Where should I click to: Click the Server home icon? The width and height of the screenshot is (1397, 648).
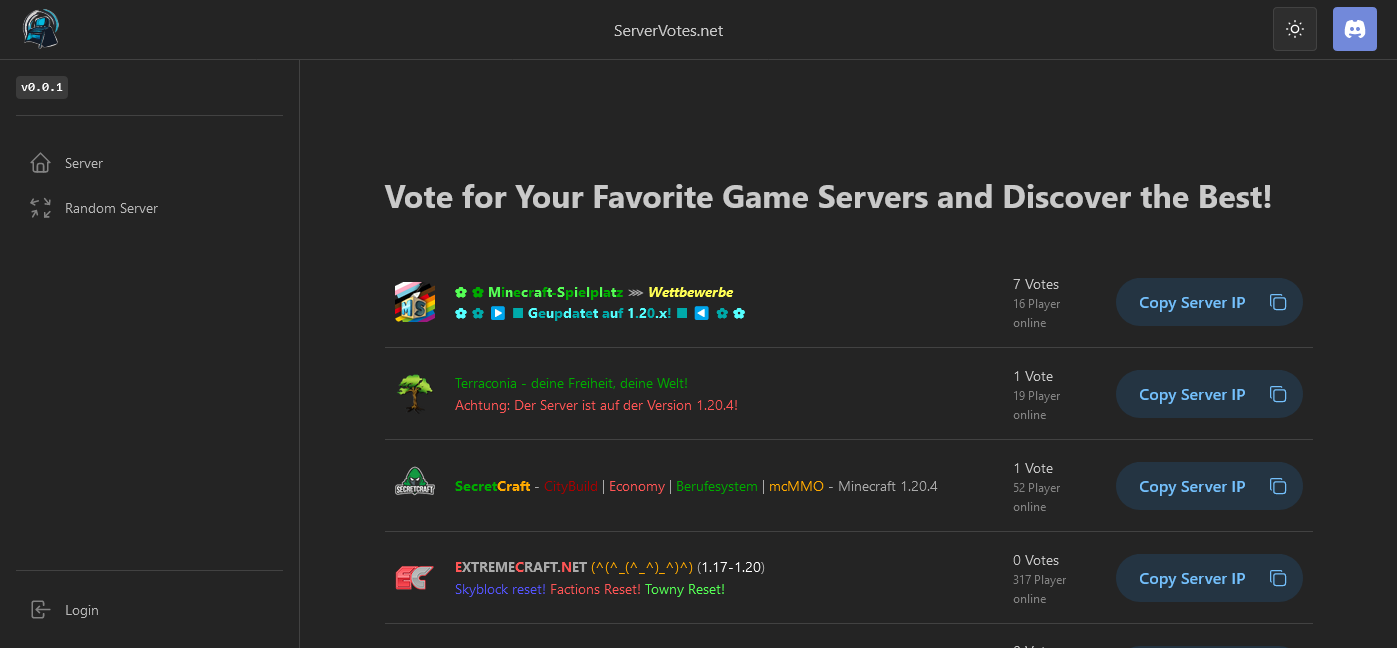(40, 163)
